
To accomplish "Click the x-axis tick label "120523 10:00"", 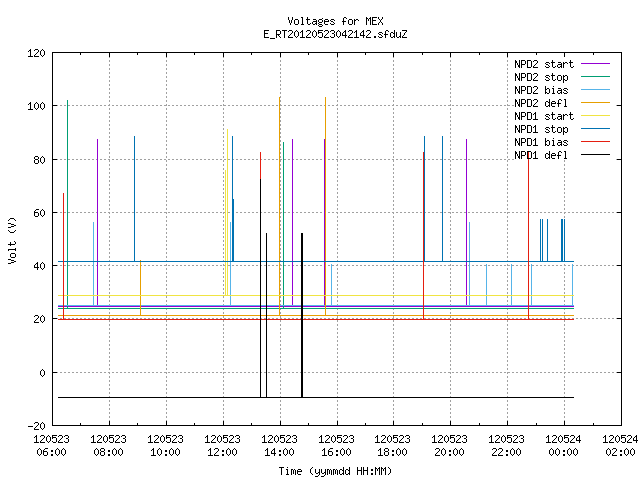I will [165, 446].
